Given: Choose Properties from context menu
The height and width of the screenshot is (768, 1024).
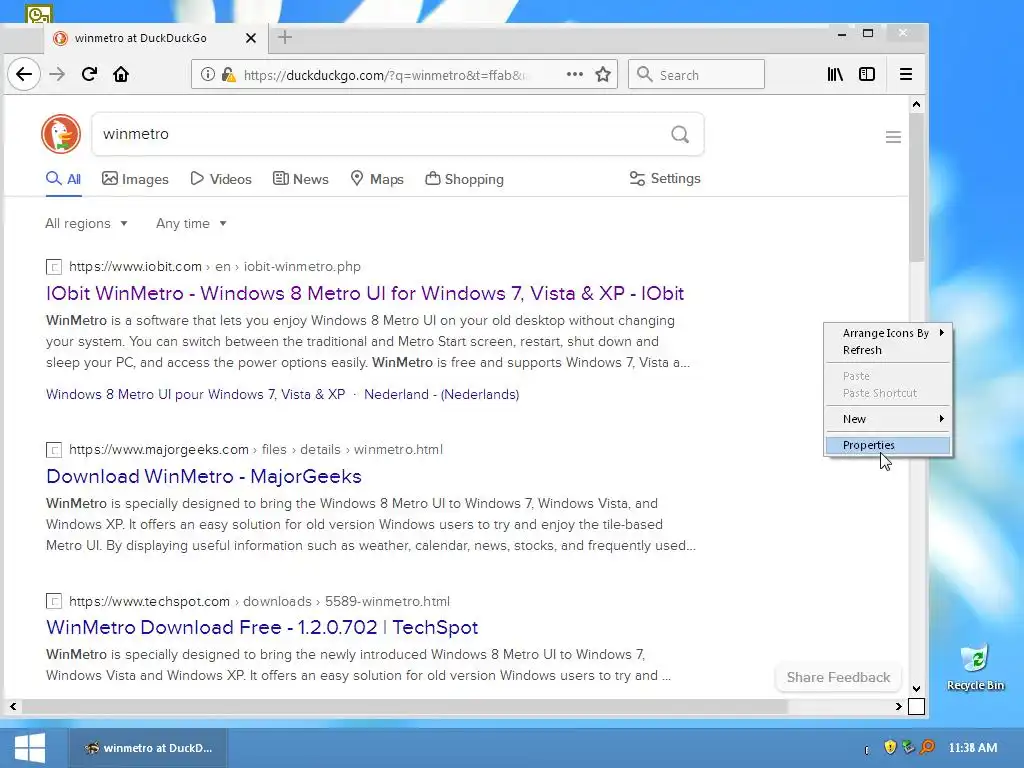Looking at the screenshot, I should coord(888,445).
